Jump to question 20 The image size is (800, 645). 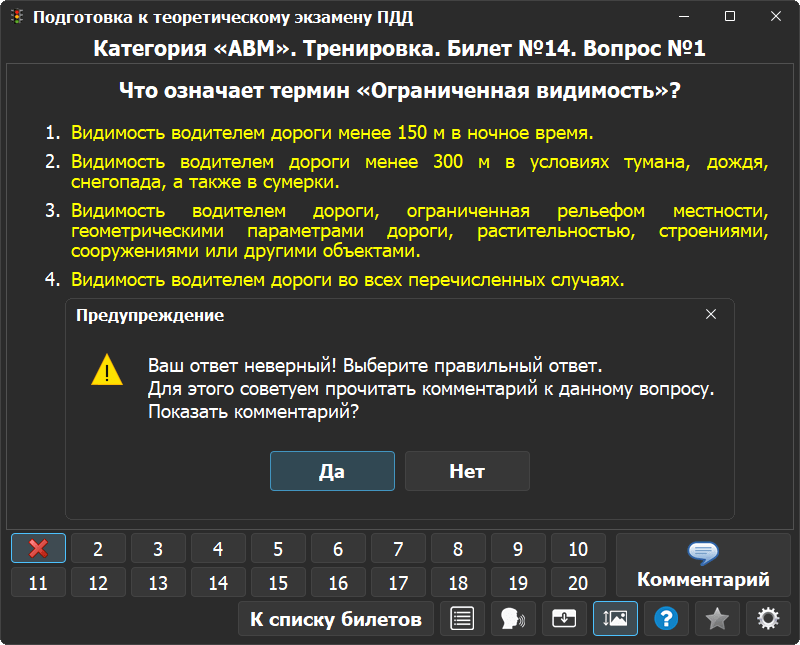[578, 582]
